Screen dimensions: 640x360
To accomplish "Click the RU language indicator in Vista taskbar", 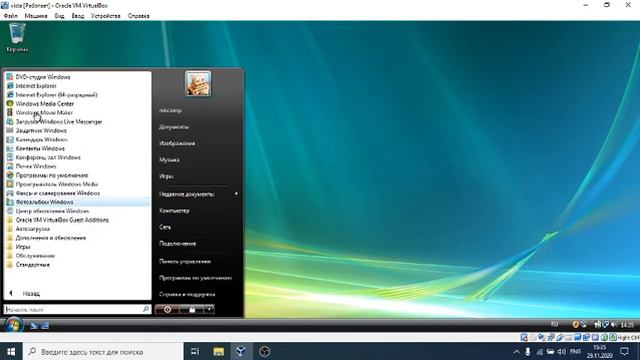I will [554, 324].
